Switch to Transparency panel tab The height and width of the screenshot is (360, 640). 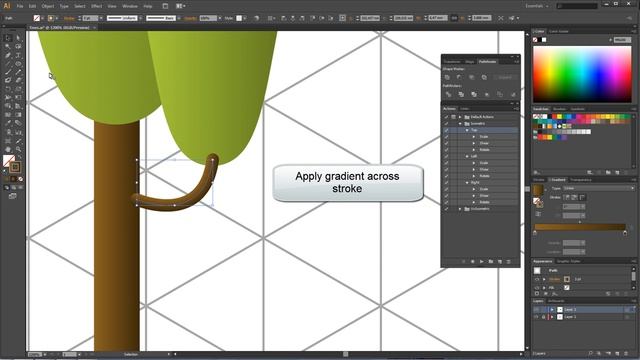pos(580,180)
